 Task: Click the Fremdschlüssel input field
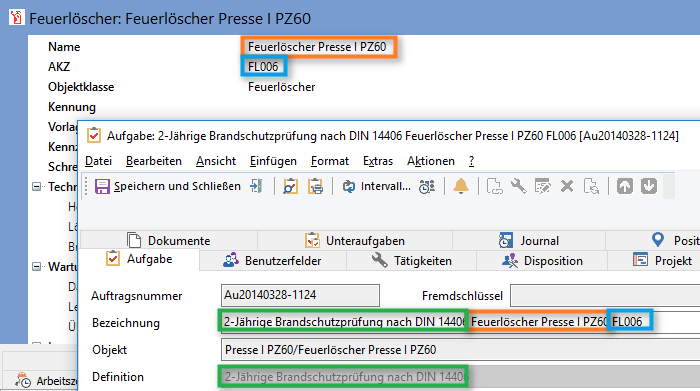(605, 295)
